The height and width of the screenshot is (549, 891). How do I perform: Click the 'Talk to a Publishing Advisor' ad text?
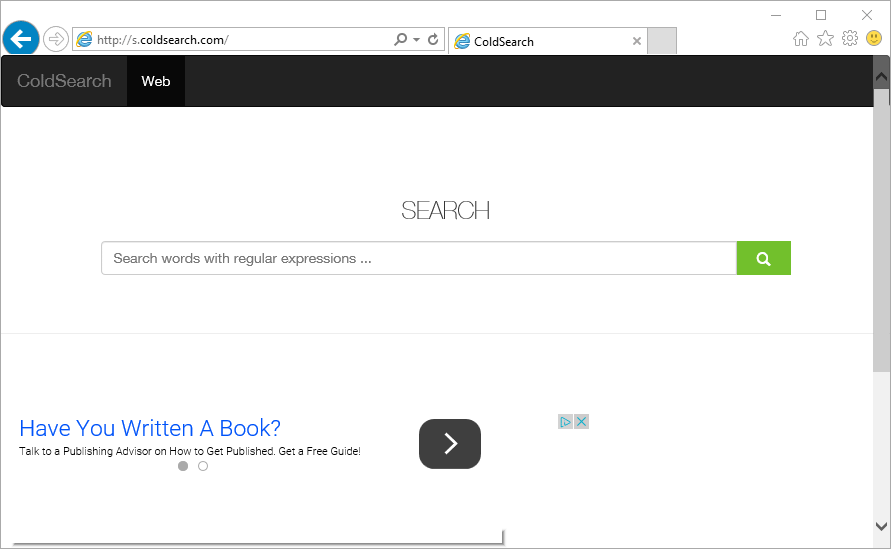click(x=190, y=451)
